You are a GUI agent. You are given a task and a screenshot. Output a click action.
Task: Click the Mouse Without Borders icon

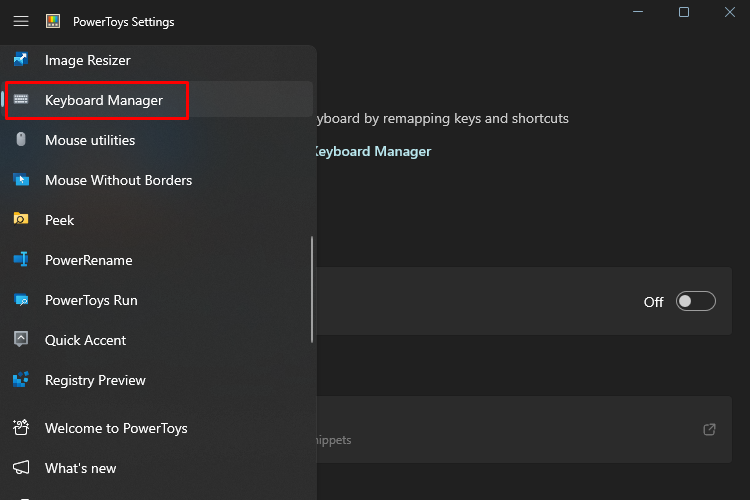[x=21, y=180]
